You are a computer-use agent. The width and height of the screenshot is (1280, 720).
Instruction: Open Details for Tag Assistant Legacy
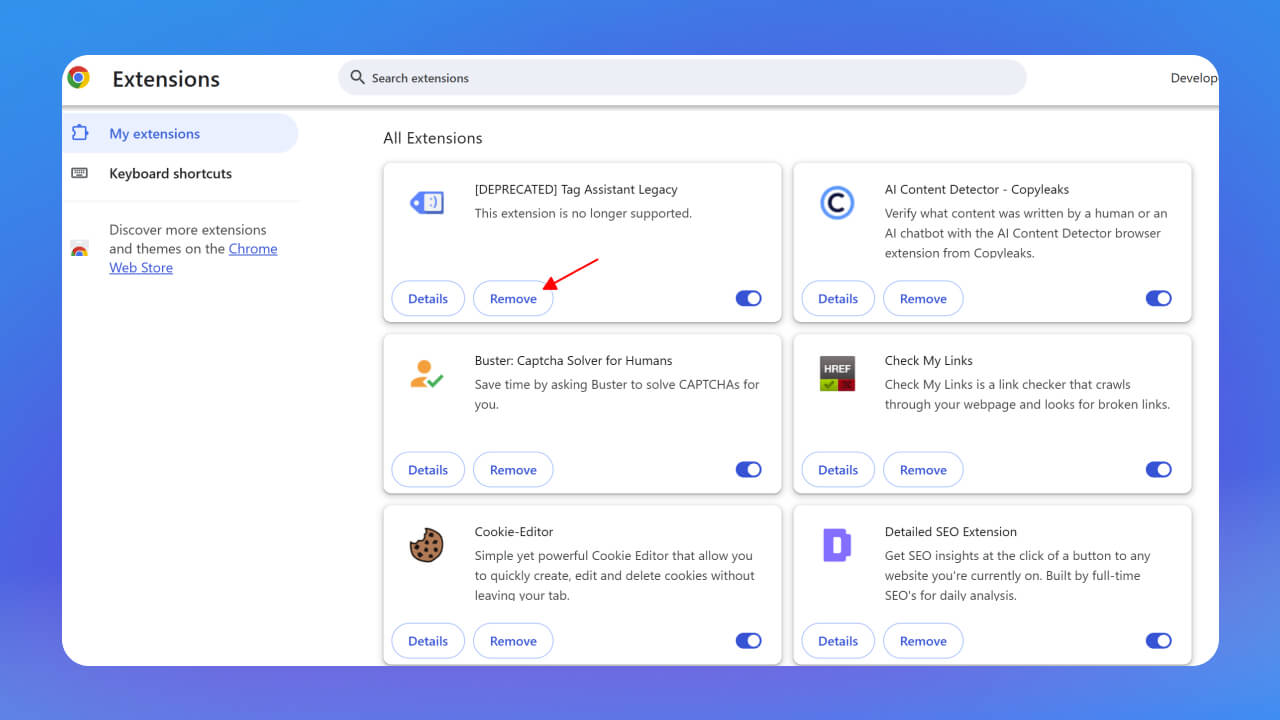click(428, 298)
